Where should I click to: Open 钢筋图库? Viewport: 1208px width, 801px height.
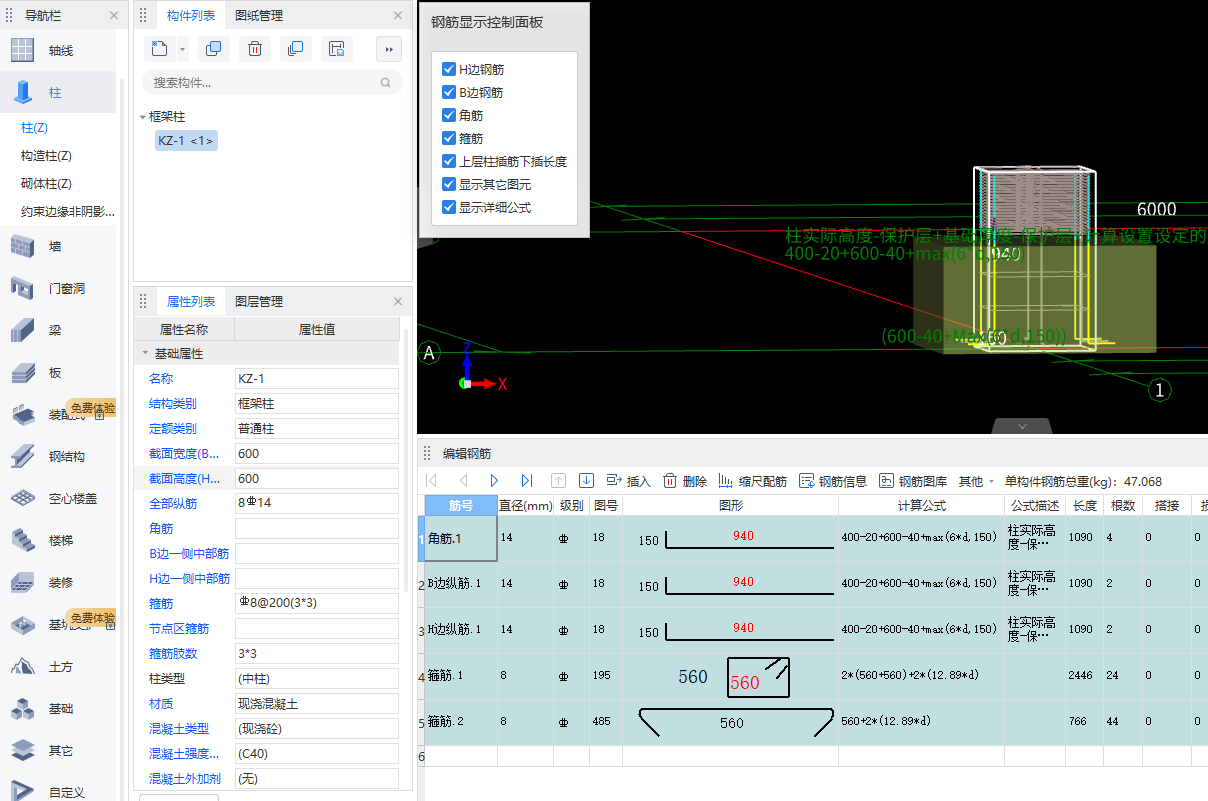(x=913, y=481)
